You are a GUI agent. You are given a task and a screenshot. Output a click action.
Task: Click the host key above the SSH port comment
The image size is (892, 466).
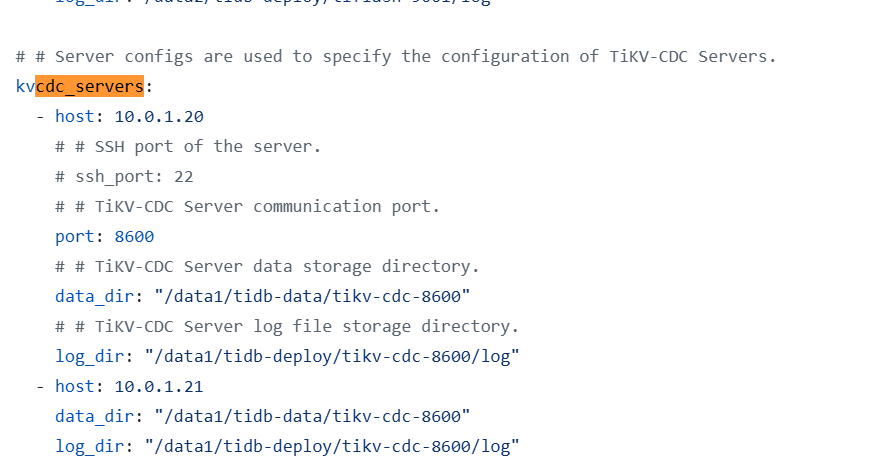pos(74,116)
